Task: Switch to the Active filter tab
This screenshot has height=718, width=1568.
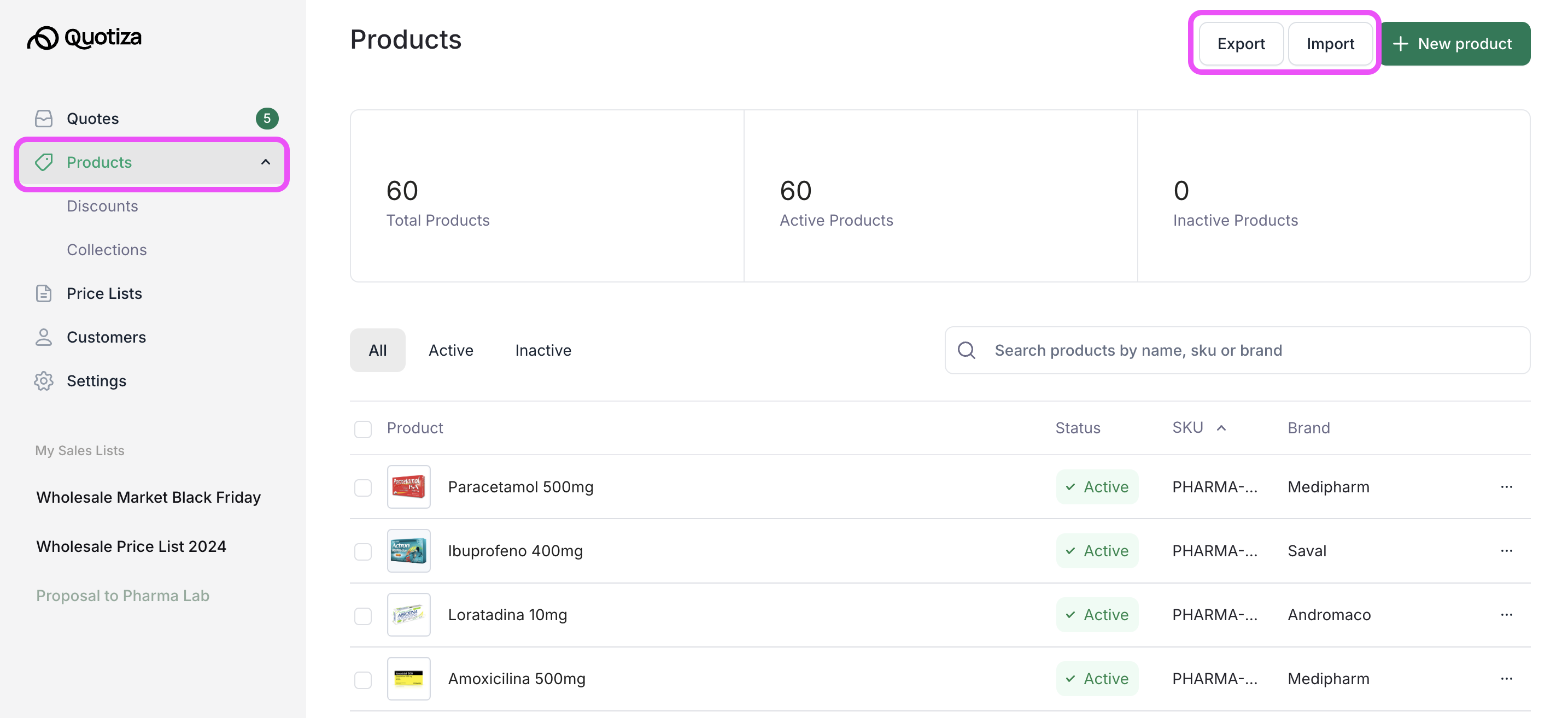Action: click(450, 350)
